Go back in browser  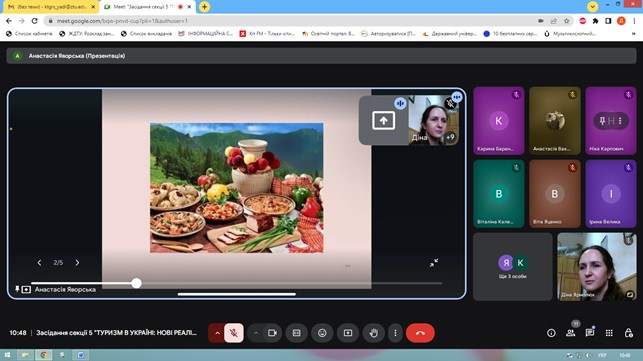click(x=9, y=21)
